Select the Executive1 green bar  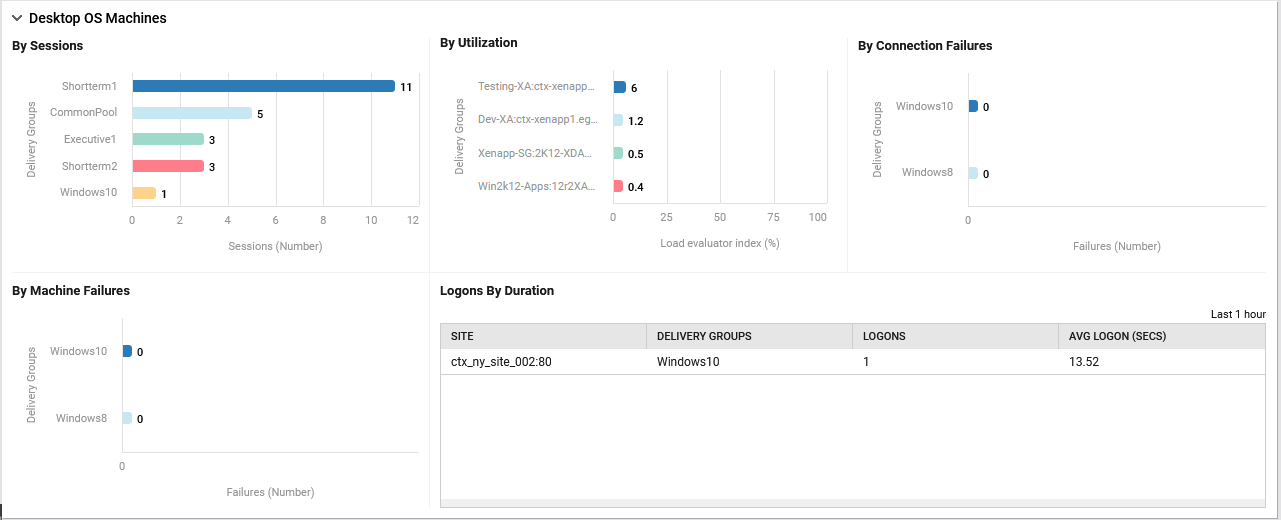[167, 139]
